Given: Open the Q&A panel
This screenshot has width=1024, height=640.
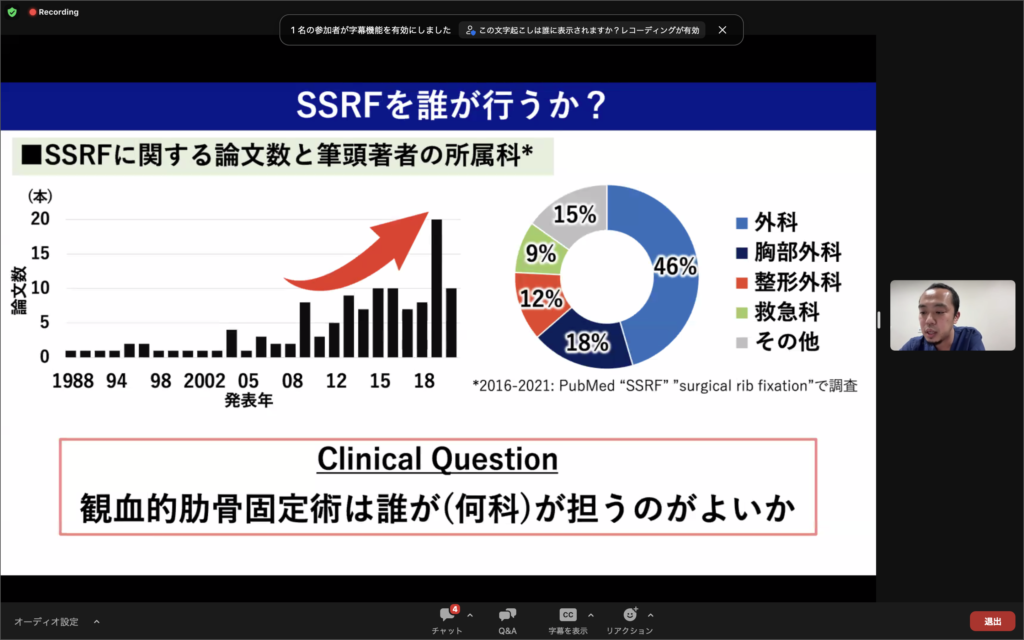Looking at the screenshot, I should [507, 620].
